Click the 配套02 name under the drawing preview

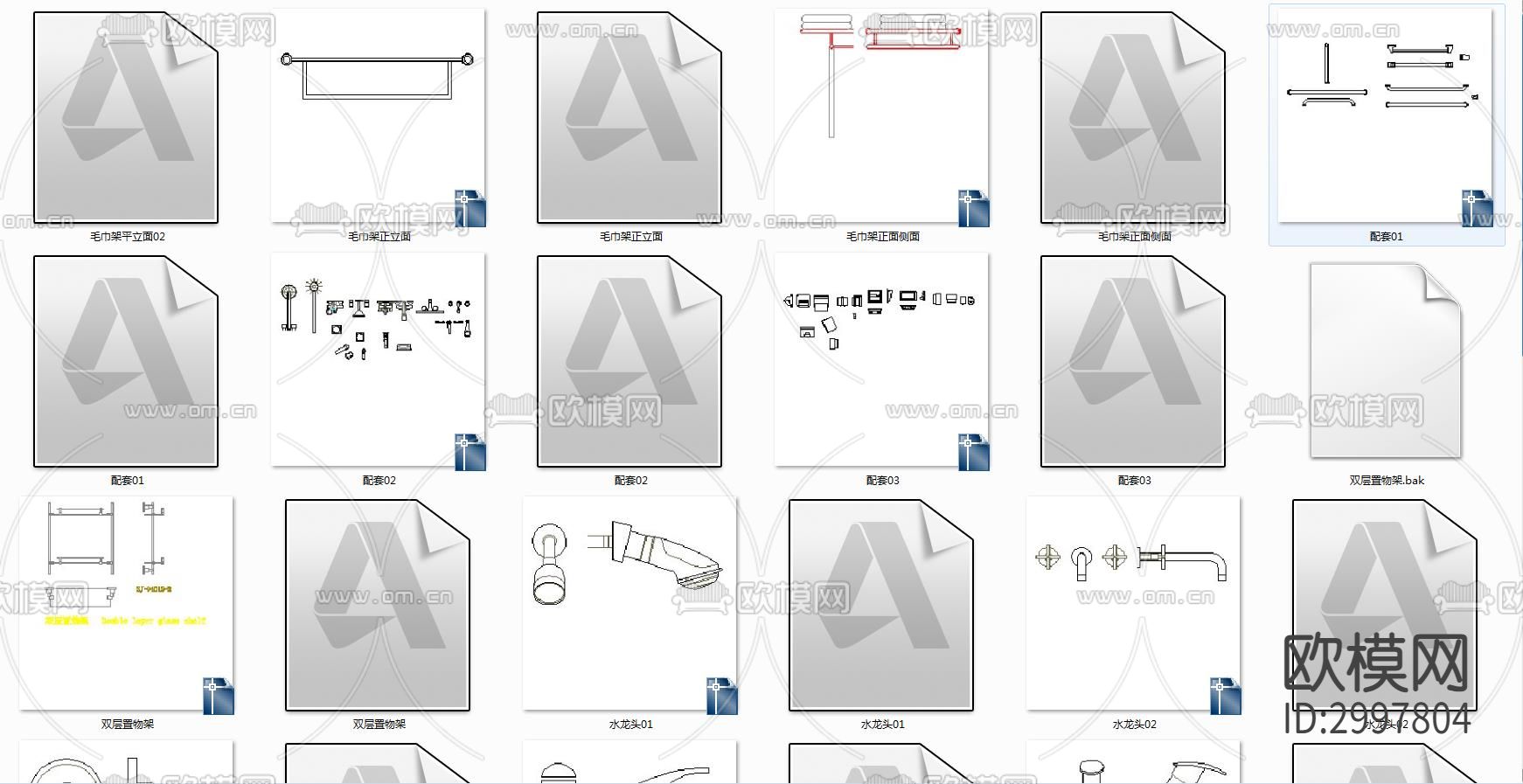[x=379, y=481]
